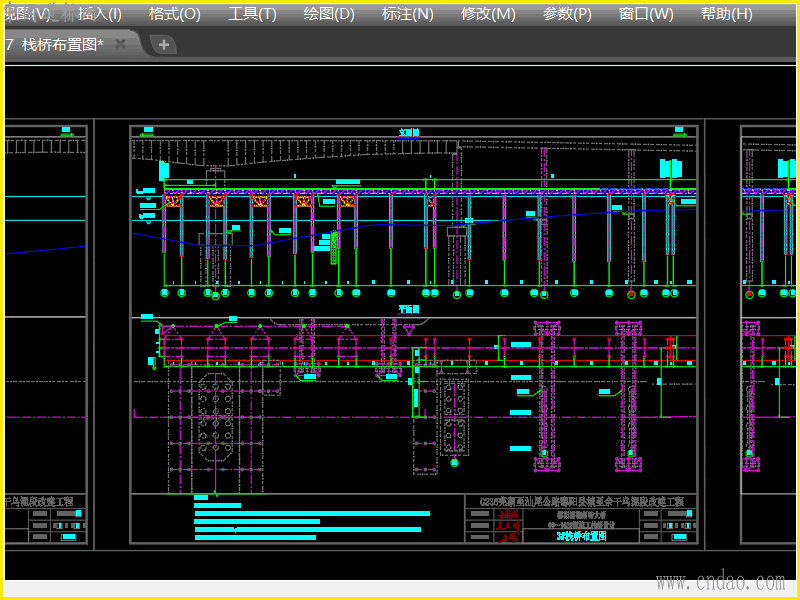Open the 窗口(W) window menu

(x=646, y=14)
